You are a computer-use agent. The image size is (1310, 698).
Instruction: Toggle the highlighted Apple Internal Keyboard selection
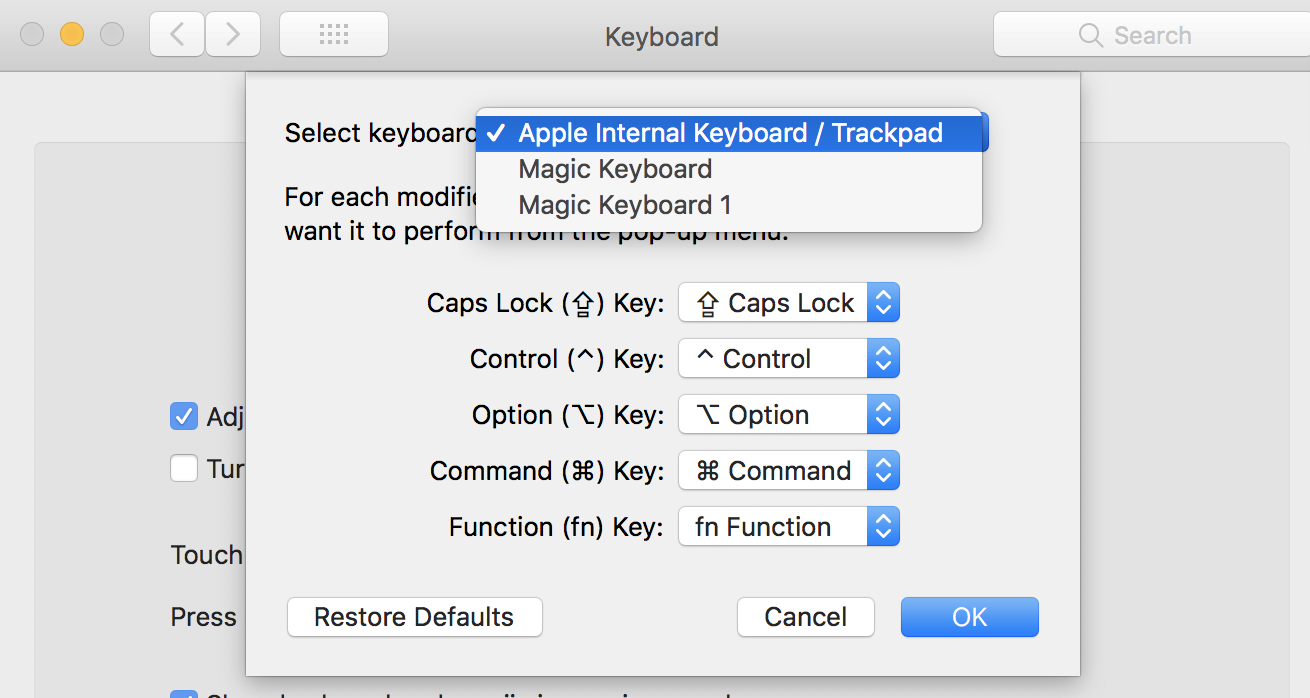click(730, 131)
